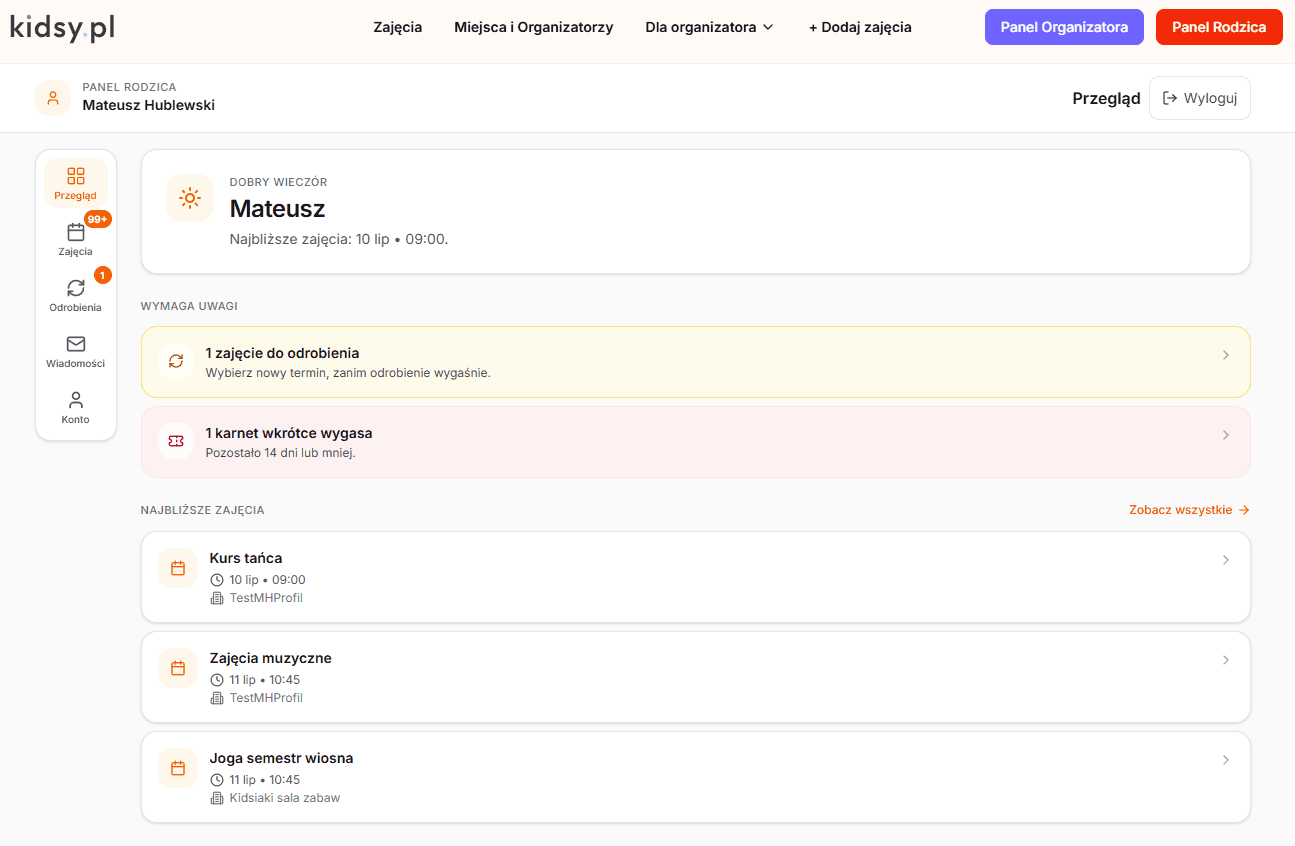This screenshot has width=1295, height=846.
Task: Open the Zajęcia muzyczne class title
Action: click(x=270, y=658)
